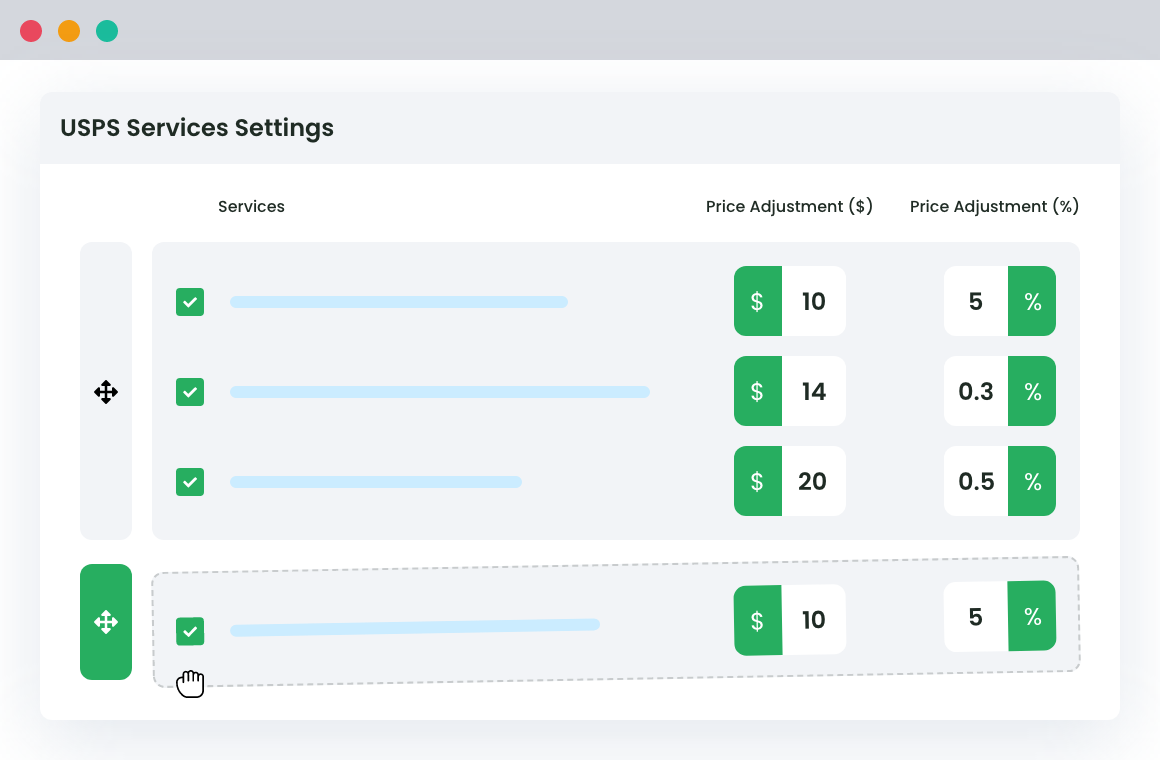1160x760 pixels.
Task: Uncheck the service checkbox in the $20 row
Action: (190, 482)
